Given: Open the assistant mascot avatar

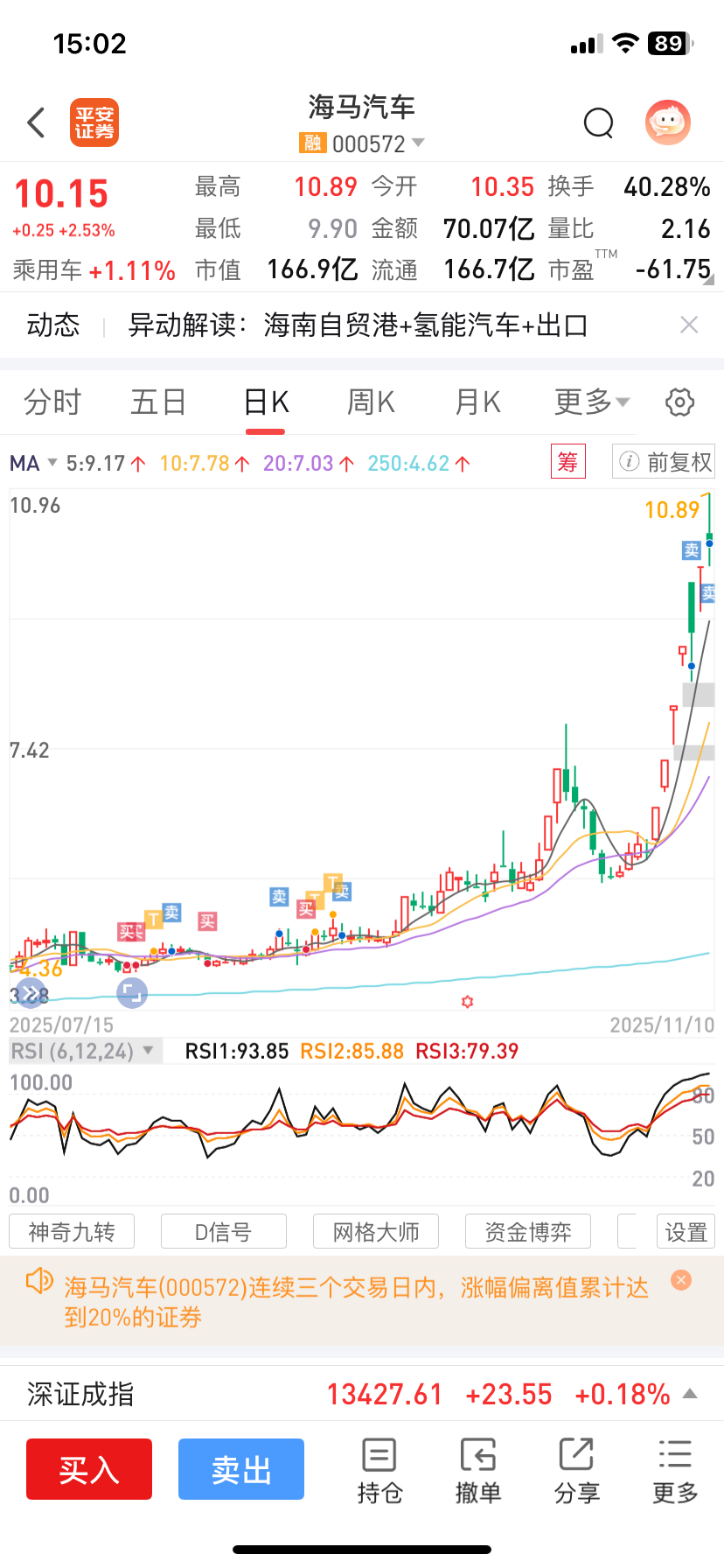Looking at the screenshot, I should (x=668, y=122).
